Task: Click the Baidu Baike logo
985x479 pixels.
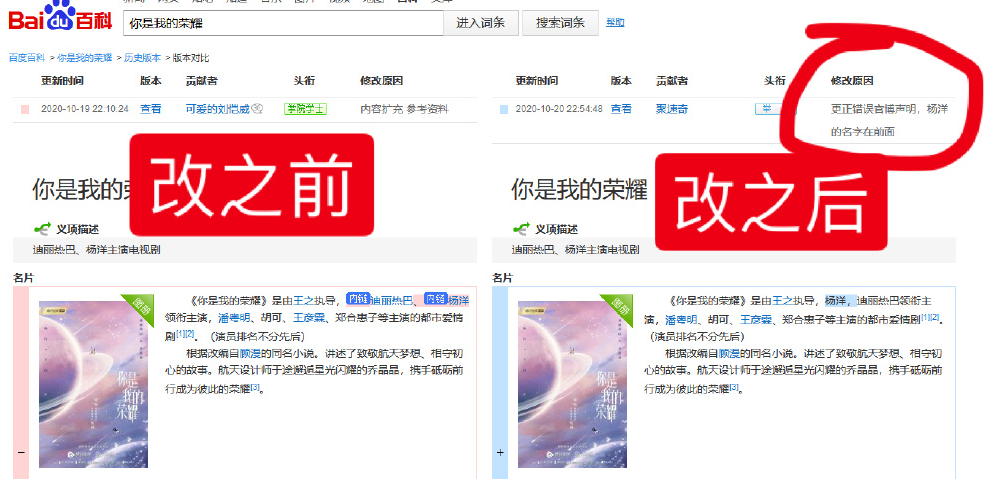Action: 60,18
